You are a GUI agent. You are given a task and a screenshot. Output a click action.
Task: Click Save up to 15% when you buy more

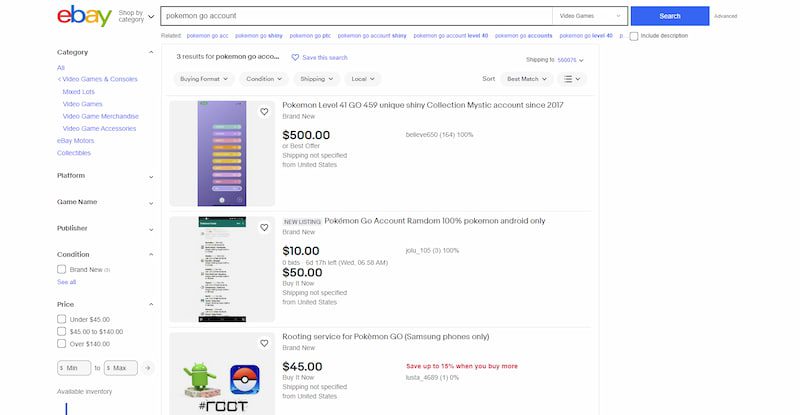[x=462, y=367]
